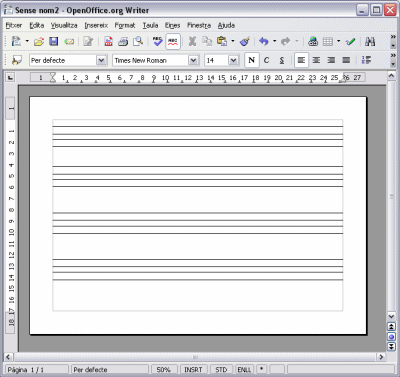Click the horizontal scrollbar thumb
Viewport: 400px width, 377px height.
[196, 357]
